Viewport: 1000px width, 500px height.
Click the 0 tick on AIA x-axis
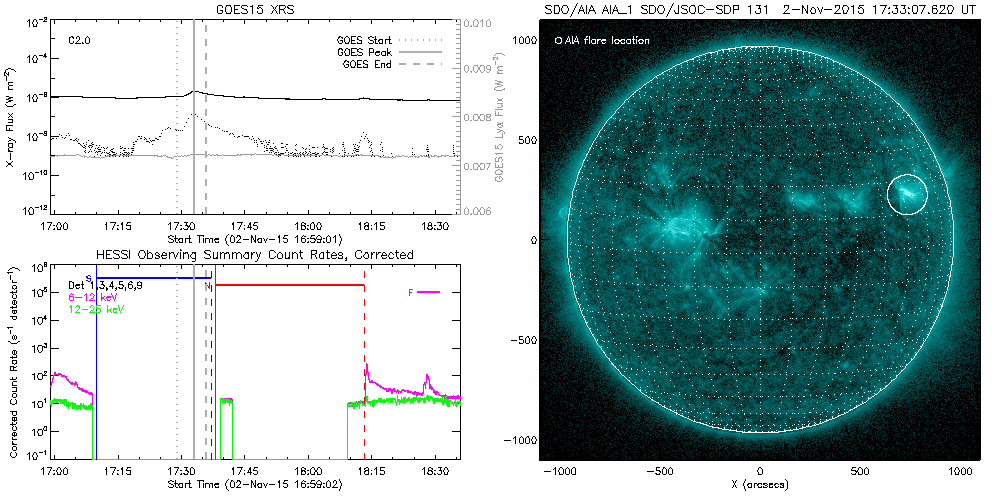tap(760, 473)
